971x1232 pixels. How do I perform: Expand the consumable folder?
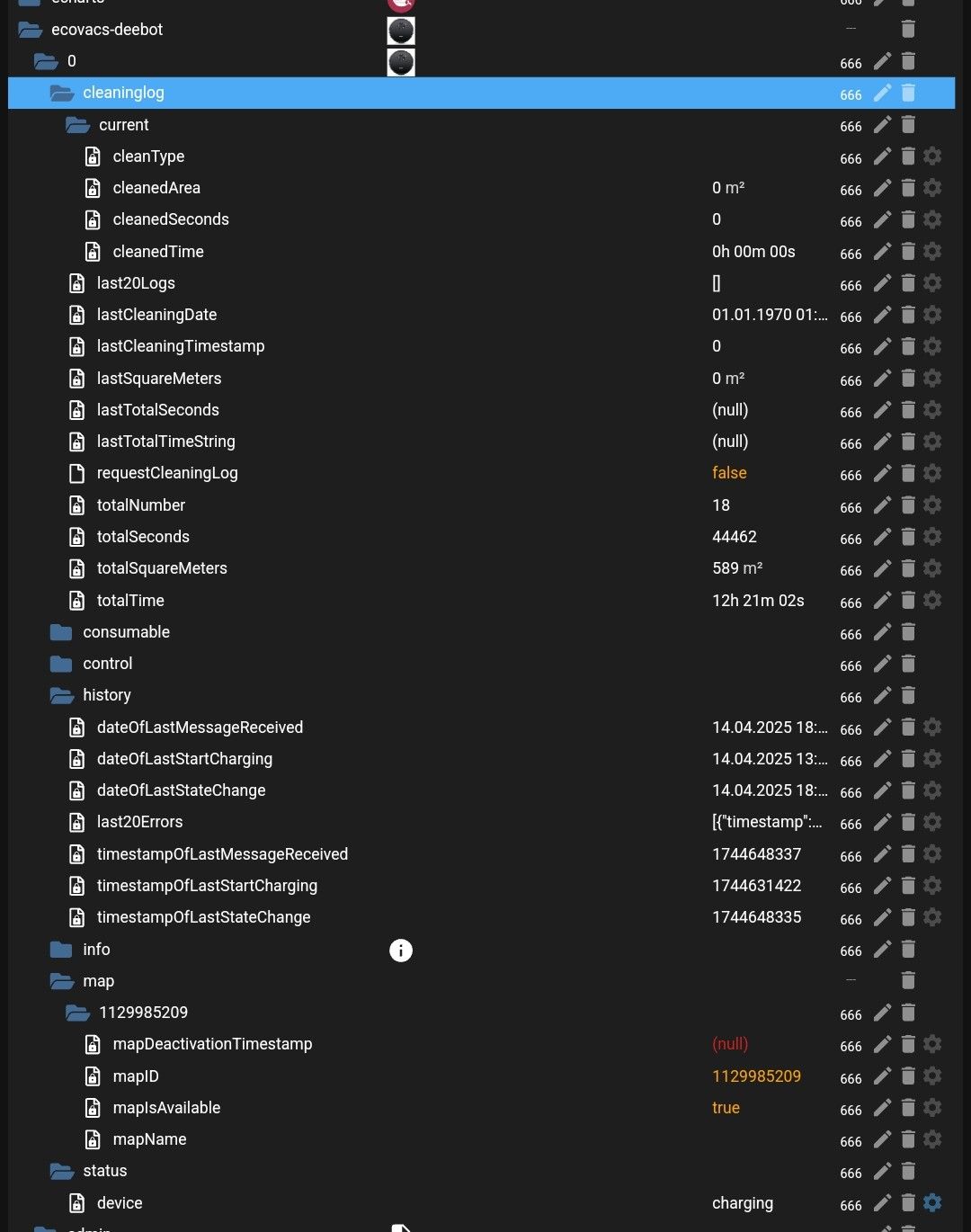[x=61, y=632]
